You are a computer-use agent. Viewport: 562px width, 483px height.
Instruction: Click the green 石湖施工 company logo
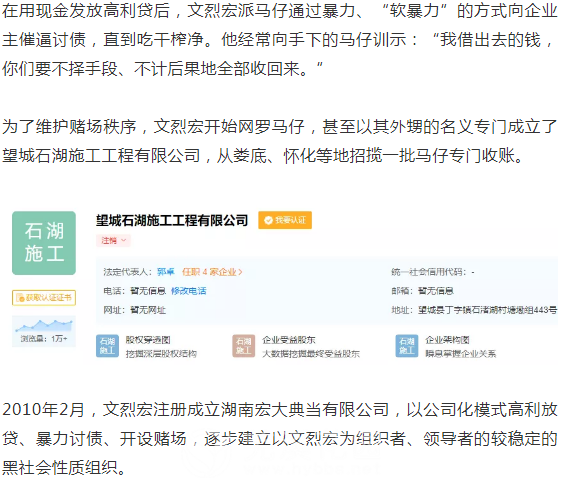click(x=44, y=243)
